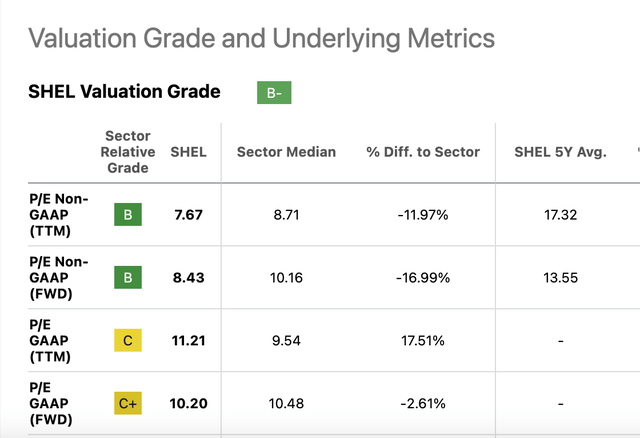Open the P/E Non-GAAP (FWD) metric row label
The width and height of the screenshot is (640, 438).
[x=58, y=278]
